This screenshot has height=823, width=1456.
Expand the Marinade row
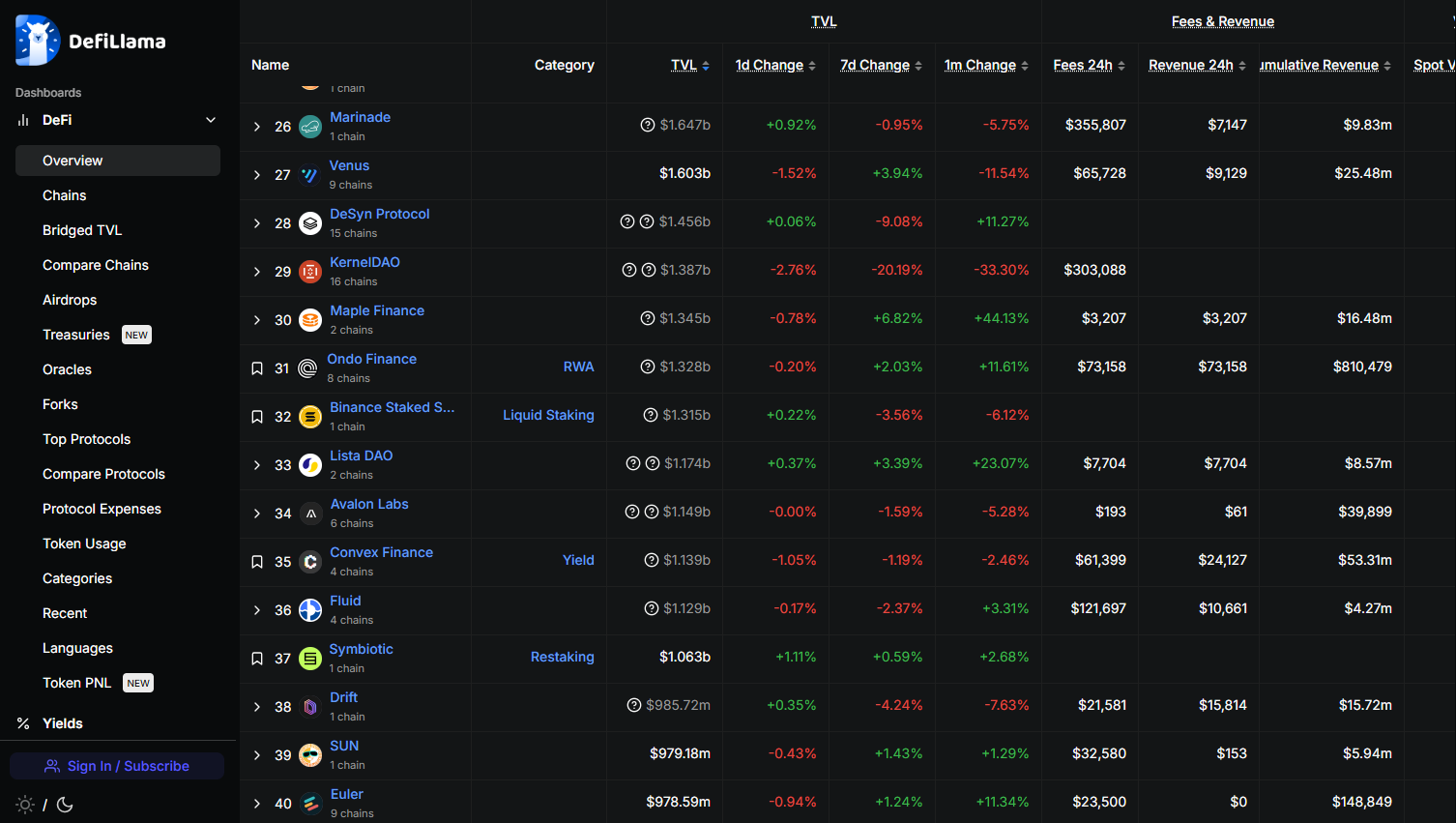tap(257, 127)
